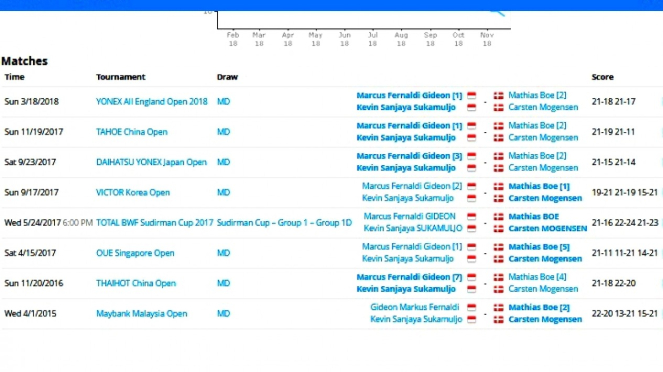Open MD draw for All England Open

coord(223,101)
